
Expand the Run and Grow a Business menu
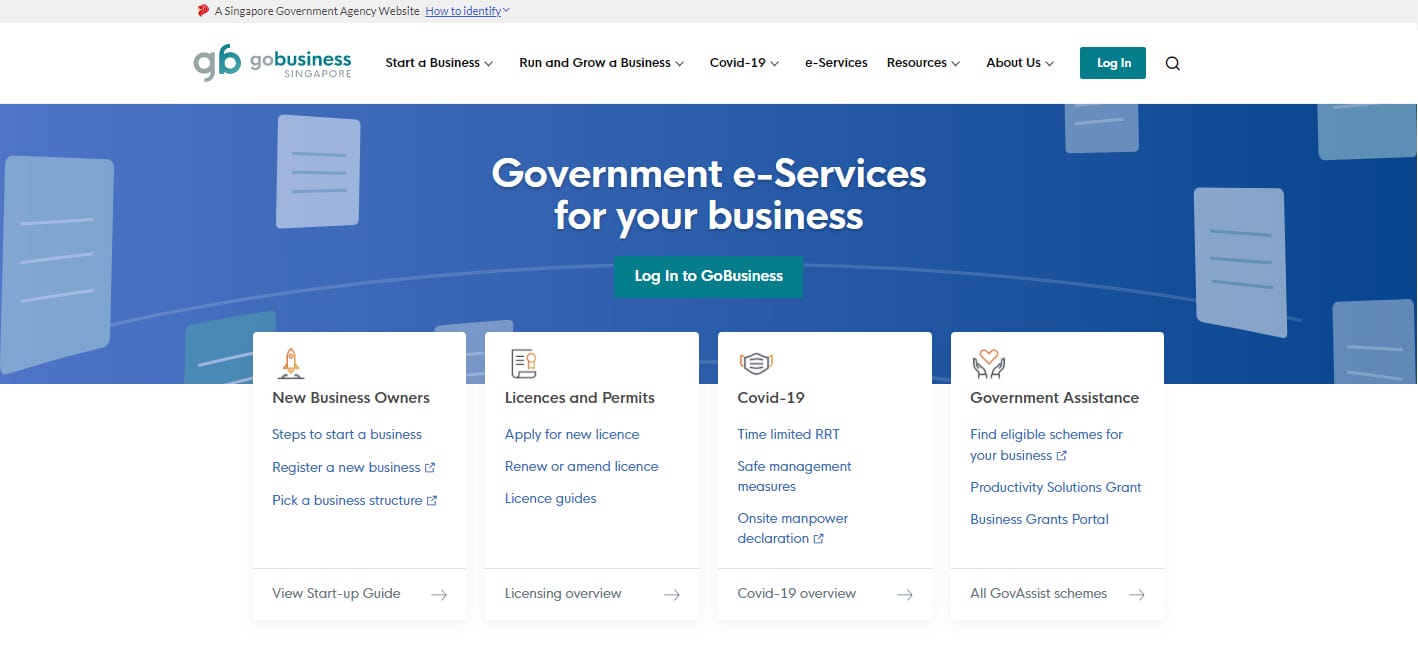pos(601,63)
